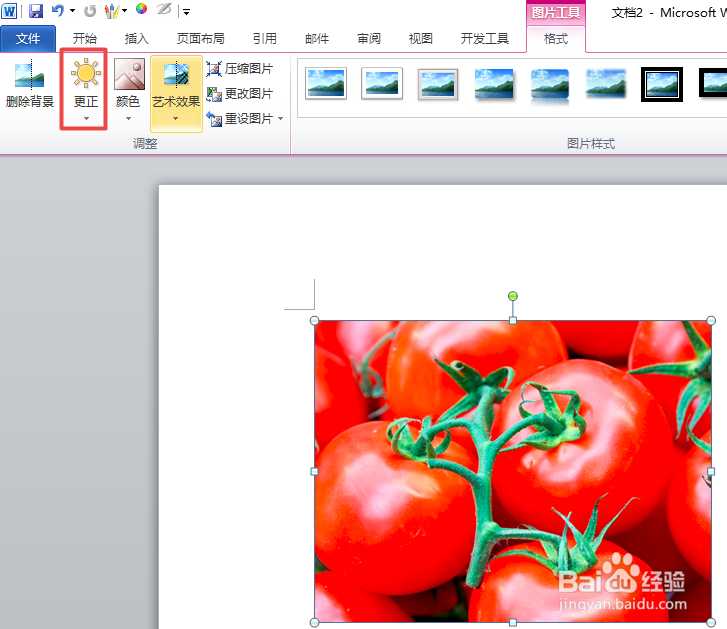This screenshot has height=629, width=727.
Task: Select the tomato picture in the document
Action: [x=513, y=471]
